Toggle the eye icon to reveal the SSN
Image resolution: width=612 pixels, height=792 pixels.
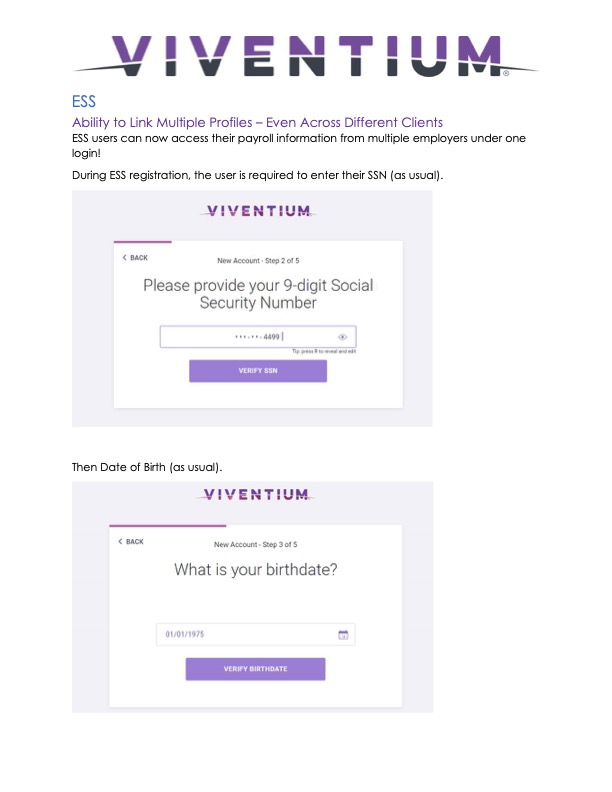(342, 337)
